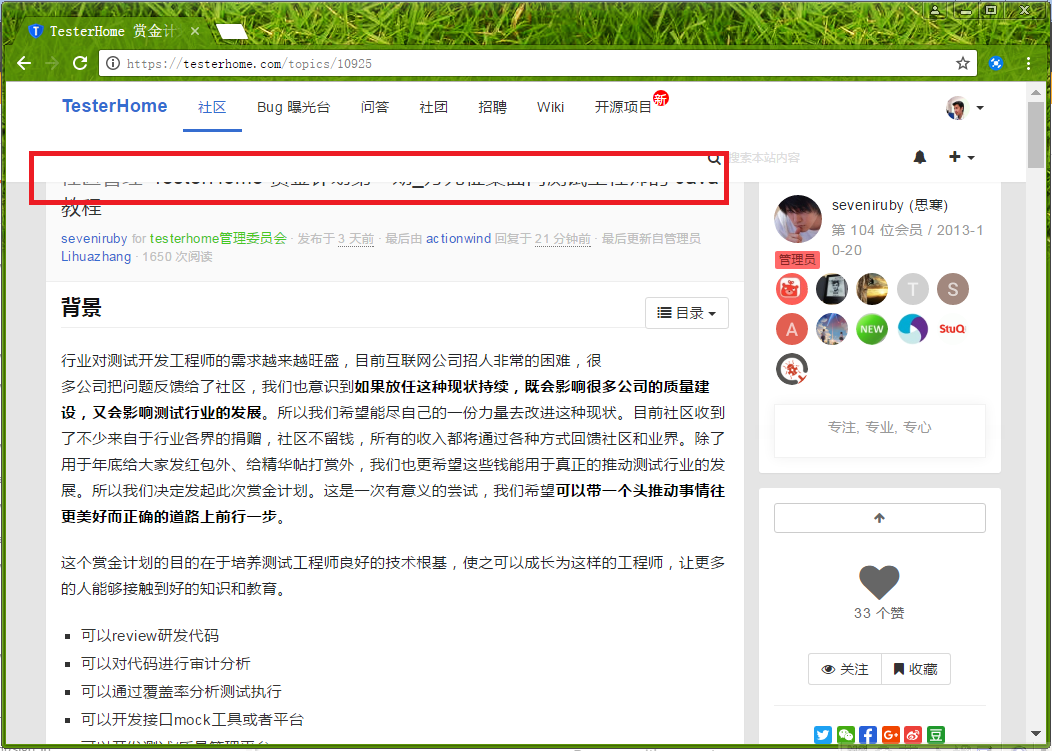Open the plus create-new dropdown

(961, 157)
